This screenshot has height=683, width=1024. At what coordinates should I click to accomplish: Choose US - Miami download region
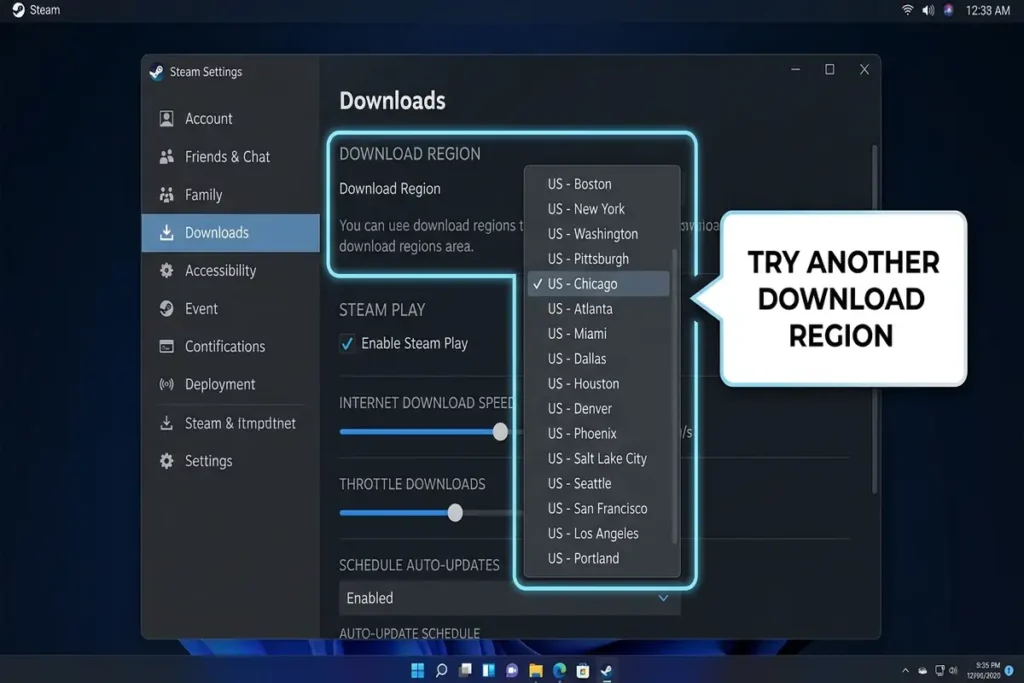pyautogui.click(x=598, y=334)
